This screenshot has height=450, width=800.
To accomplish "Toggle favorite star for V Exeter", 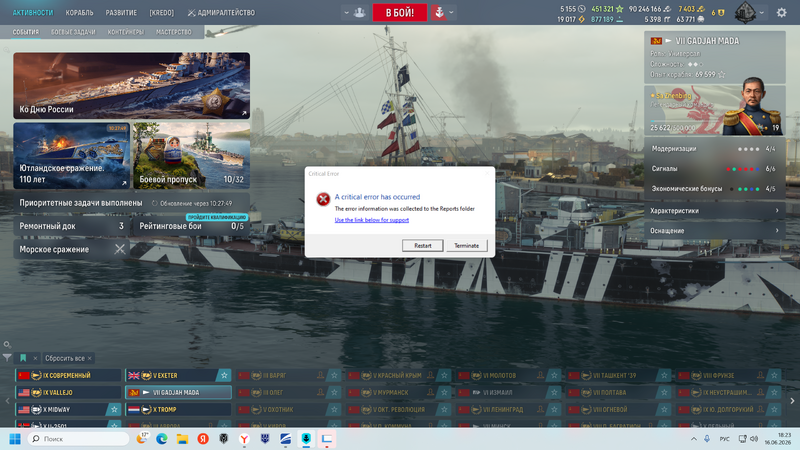I will pos(224,375).
